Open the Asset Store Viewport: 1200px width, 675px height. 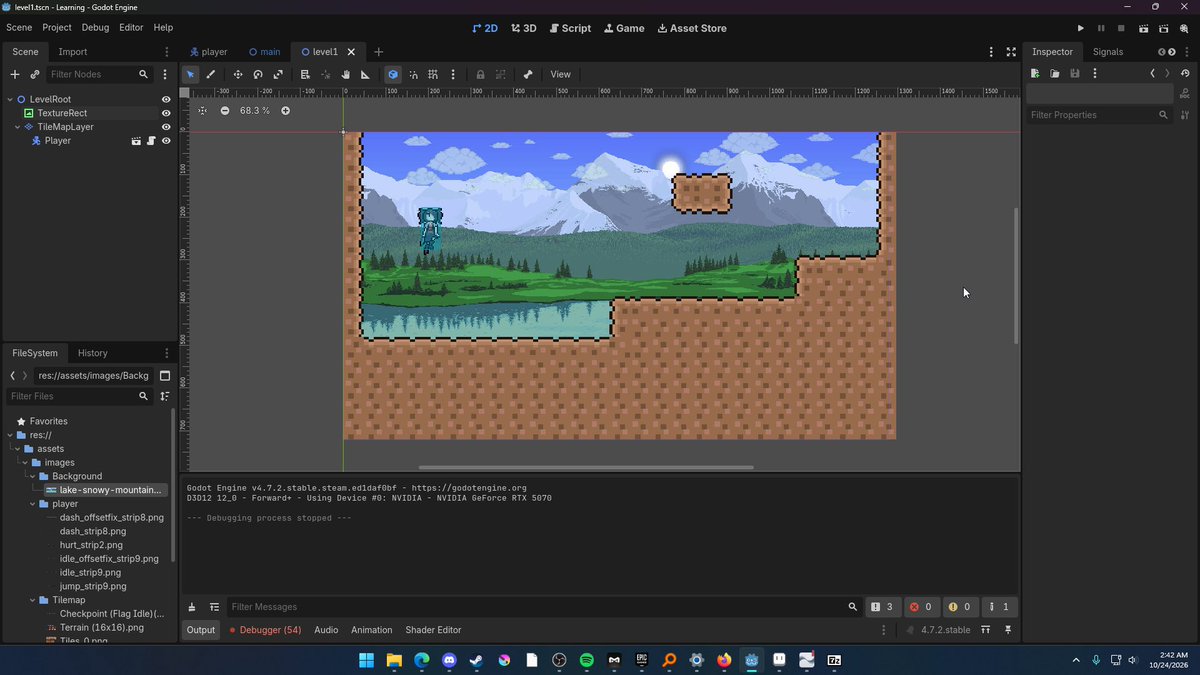pos(692,28)
